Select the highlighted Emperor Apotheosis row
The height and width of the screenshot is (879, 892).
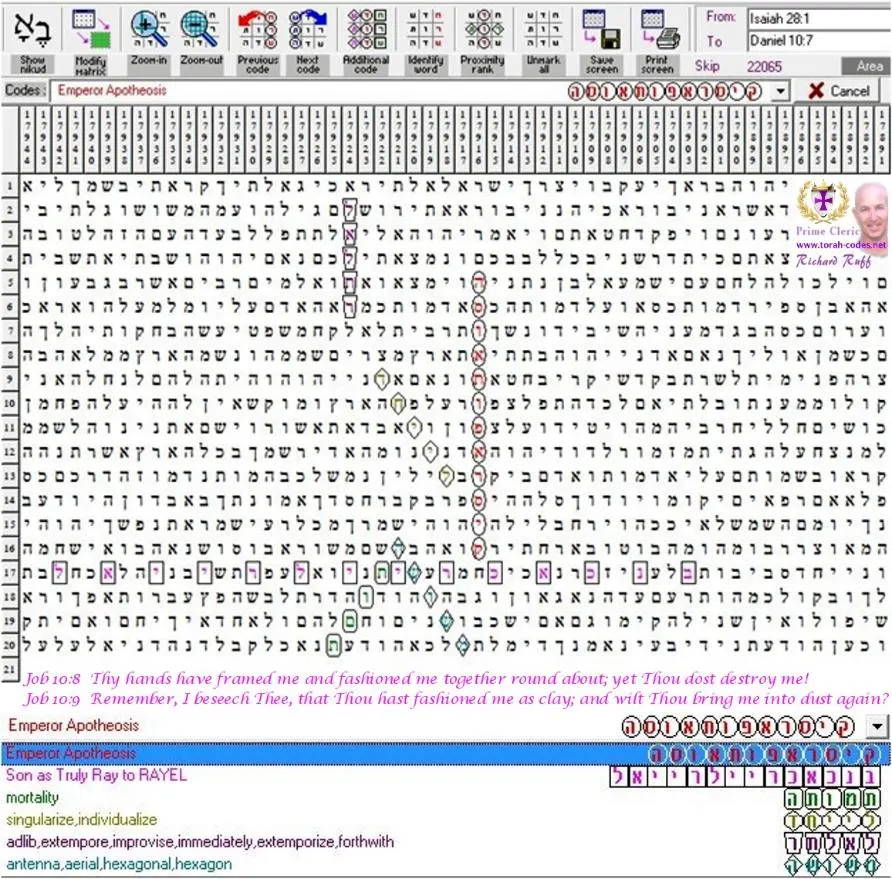445,753
